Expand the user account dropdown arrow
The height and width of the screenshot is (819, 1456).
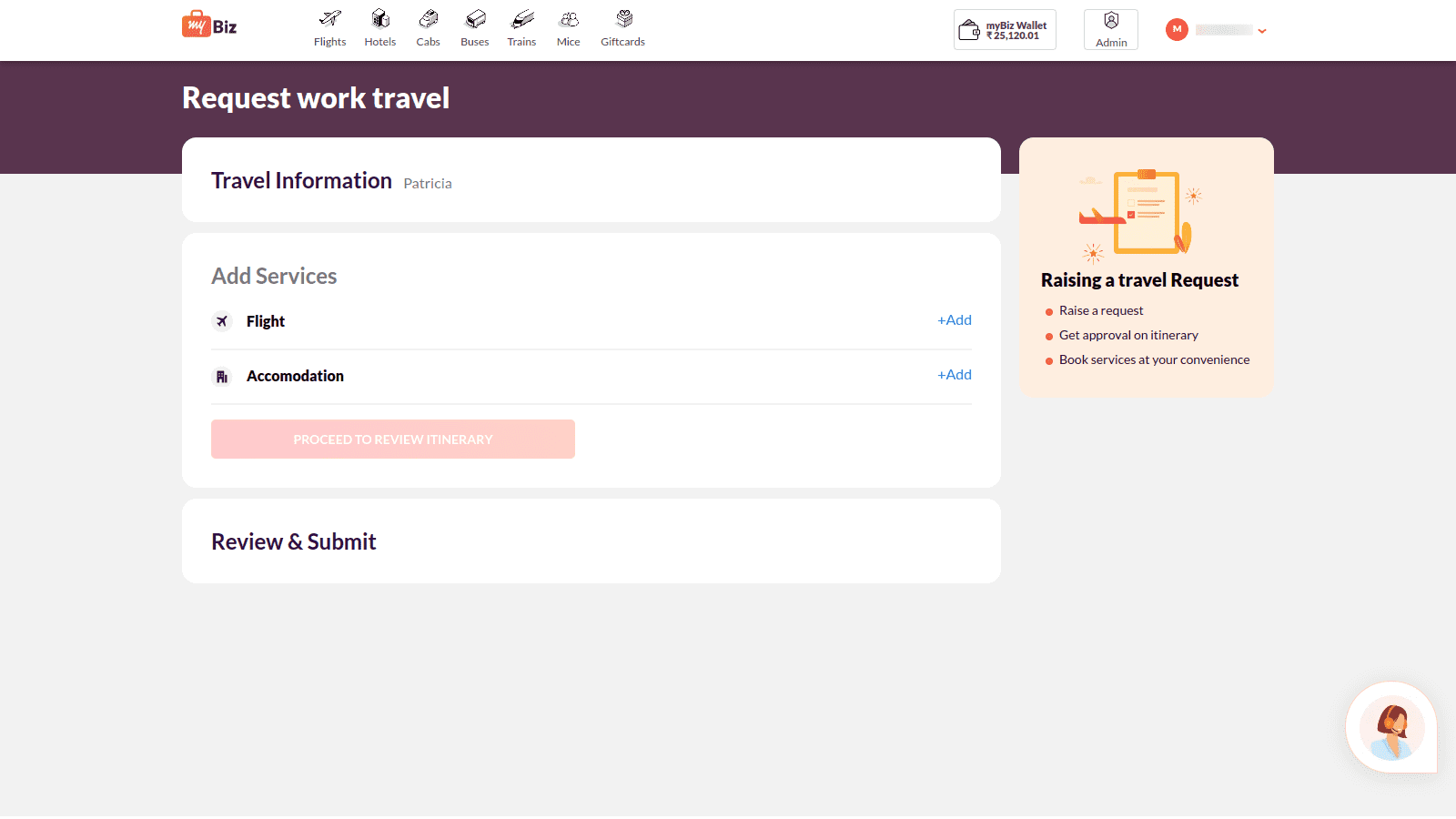[1262, 31]
